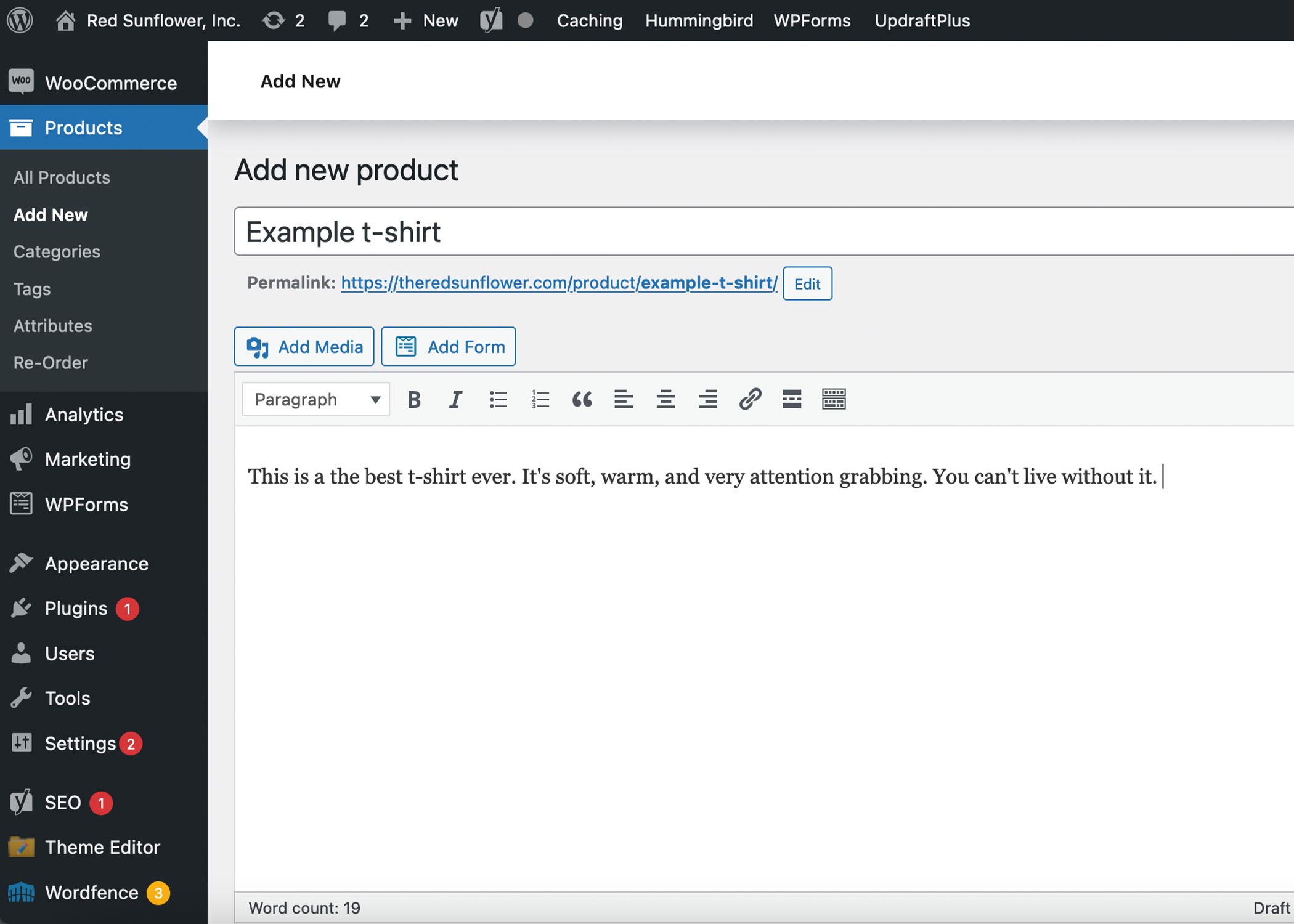1294x924 pixels.
Task: Insert or edit a link
Action: (750, 399)
